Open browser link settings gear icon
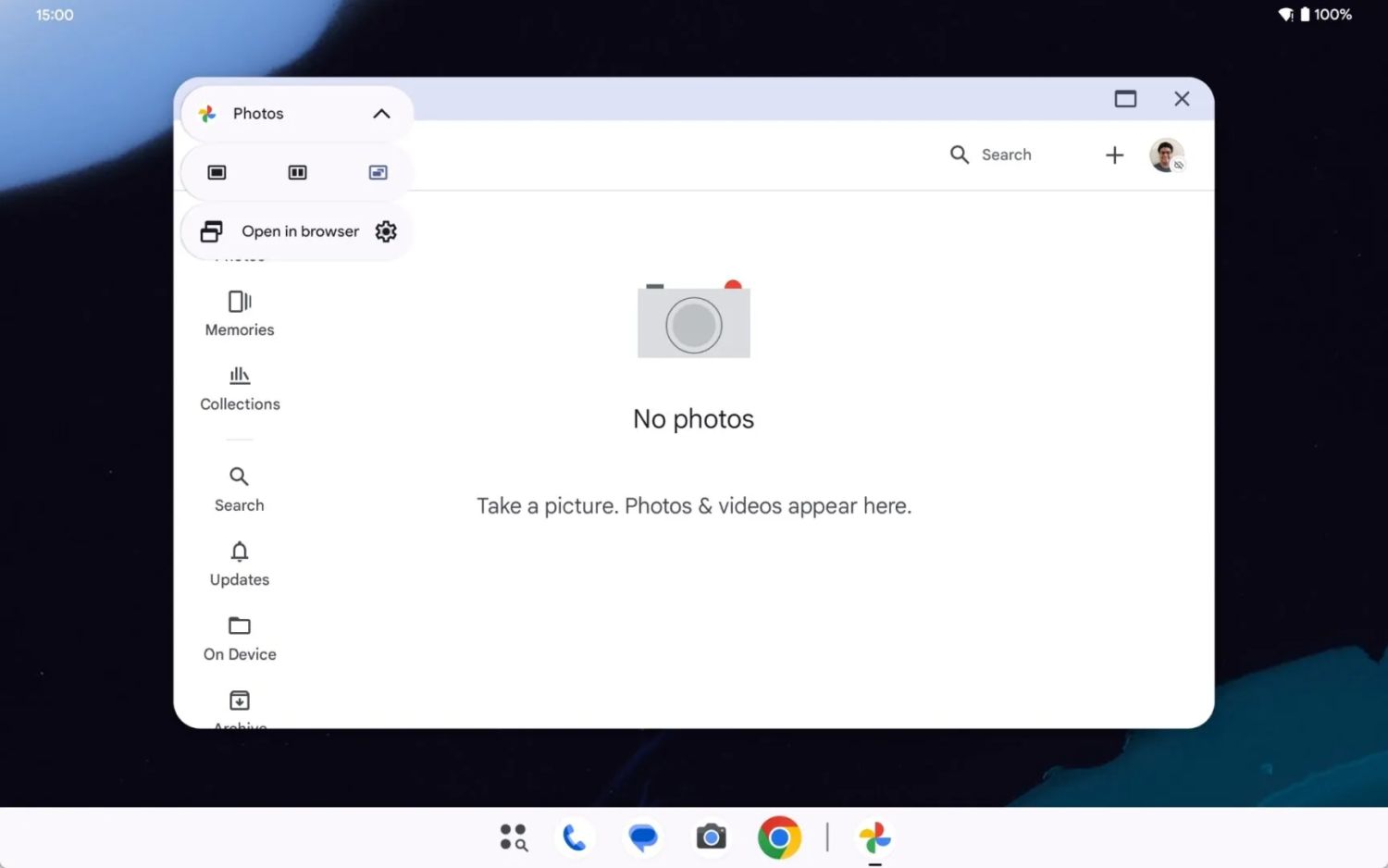Image resolution: width=1388 pixels, height=868 pixels. click(x=386, y=231)
